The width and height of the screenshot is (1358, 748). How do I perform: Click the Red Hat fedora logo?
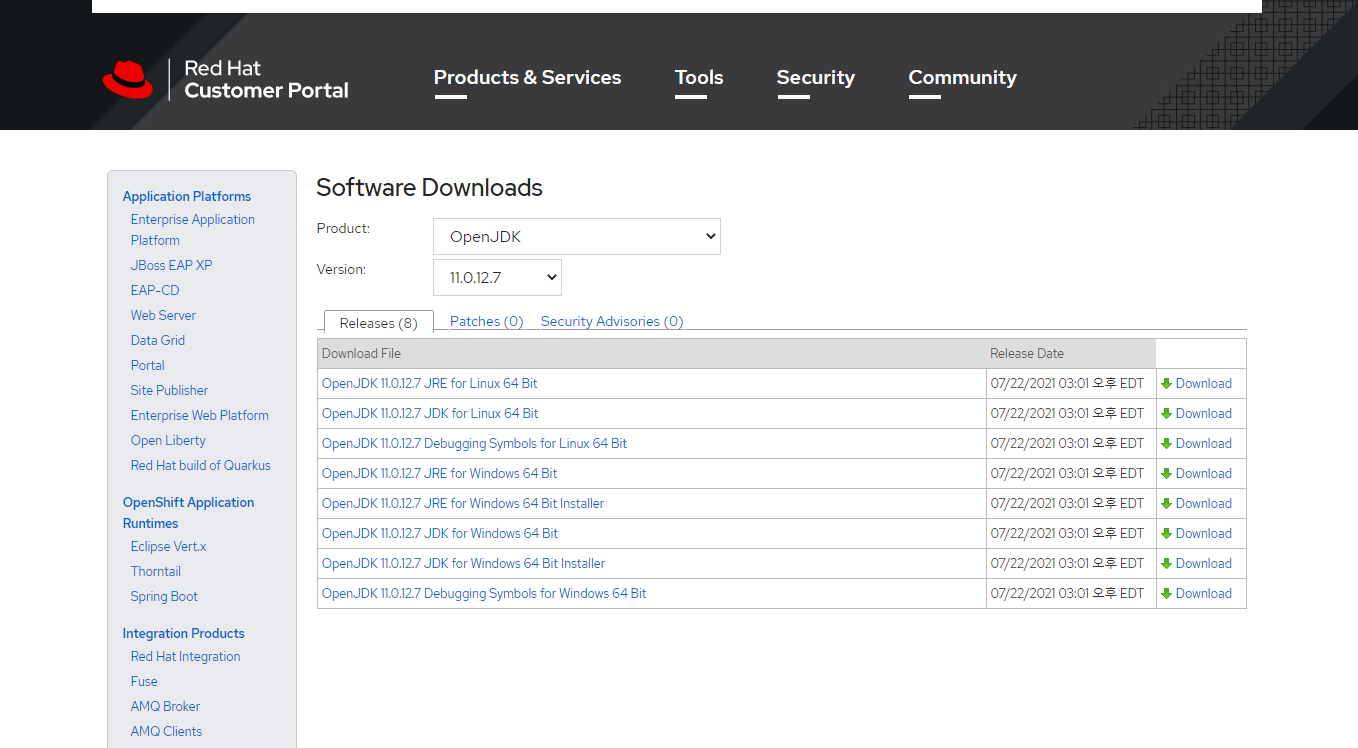(128, 79)
